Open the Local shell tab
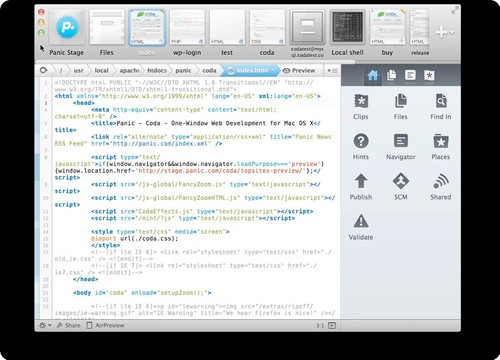The width and height of the screenshot is (500, 360). (x=347, y=33)
